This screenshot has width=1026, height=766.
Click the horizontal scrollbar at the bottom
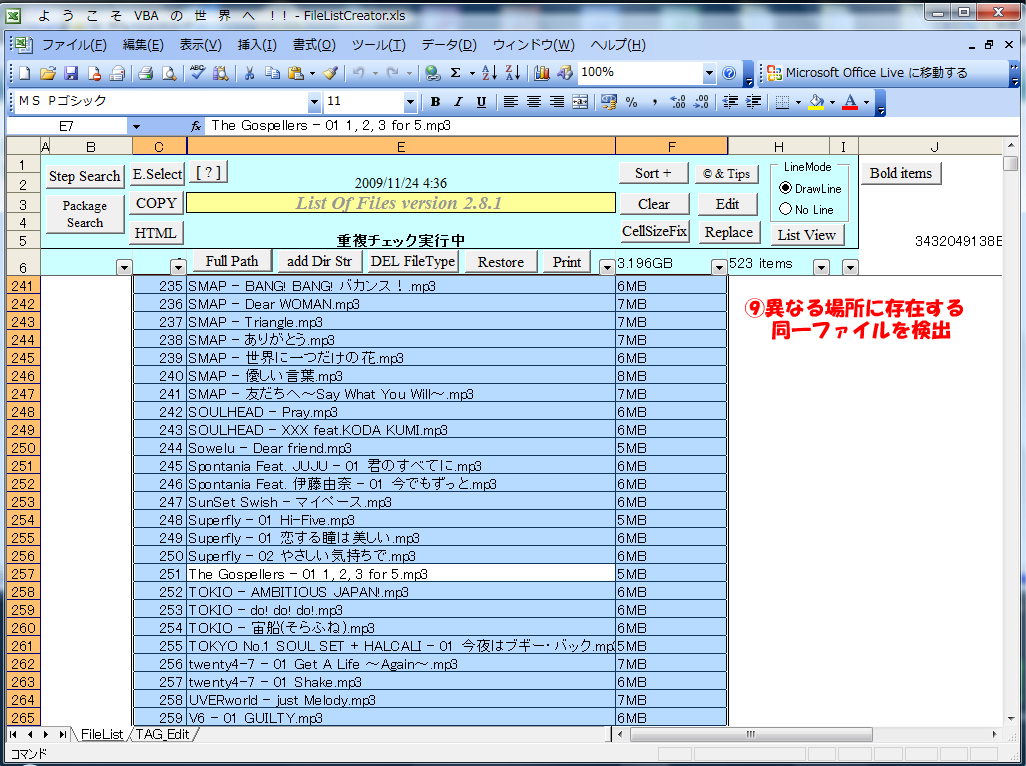[751, 734]
